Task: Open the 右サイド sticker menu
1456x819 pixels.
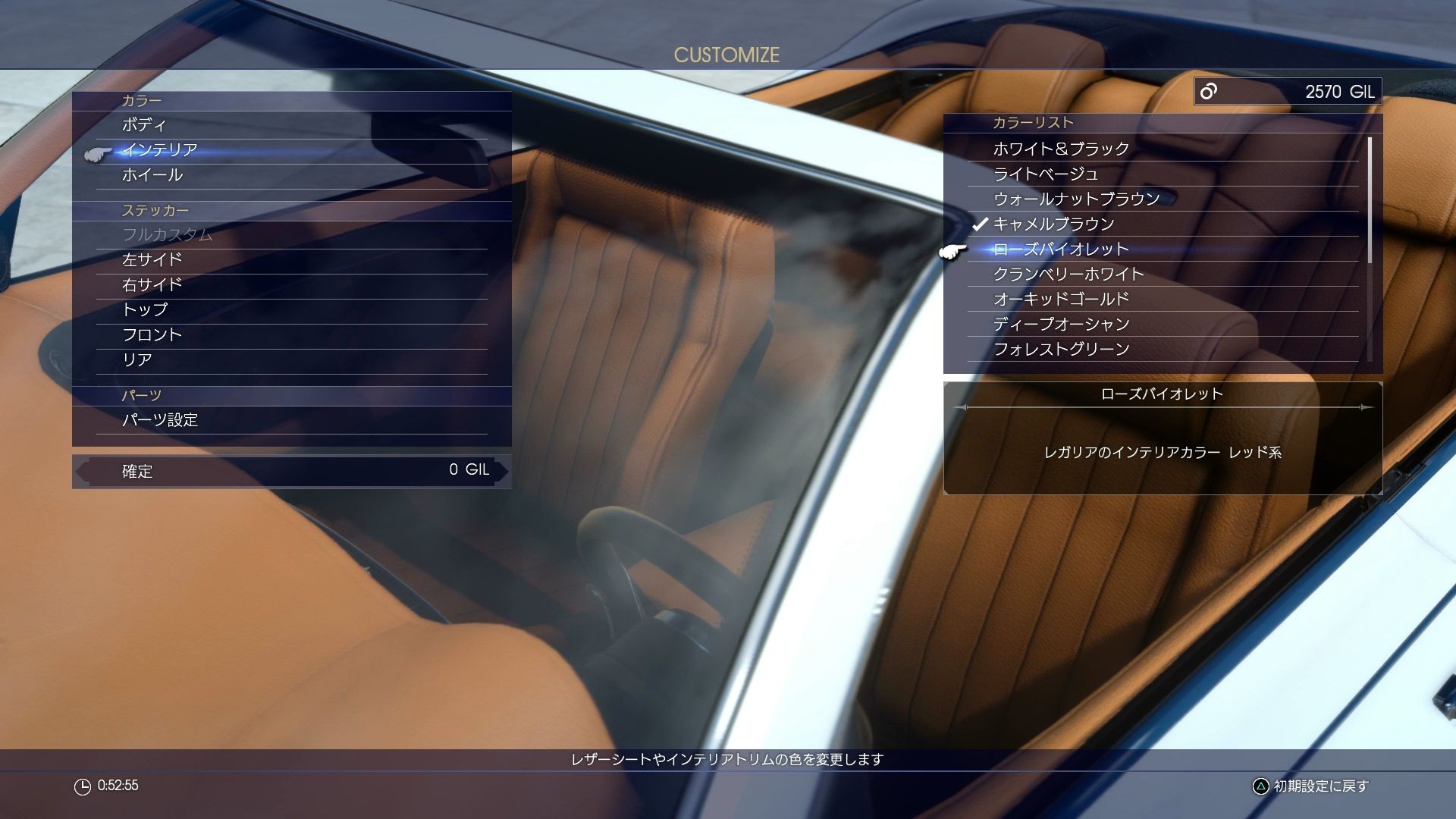Action: tap(292, 285)
